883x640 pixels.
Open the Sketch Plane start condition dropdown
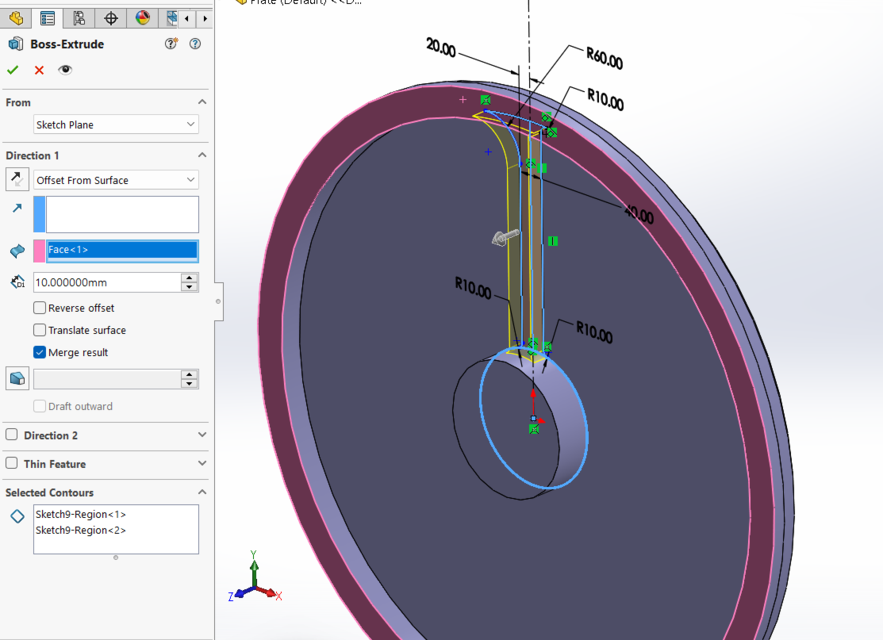click(116, 125)
